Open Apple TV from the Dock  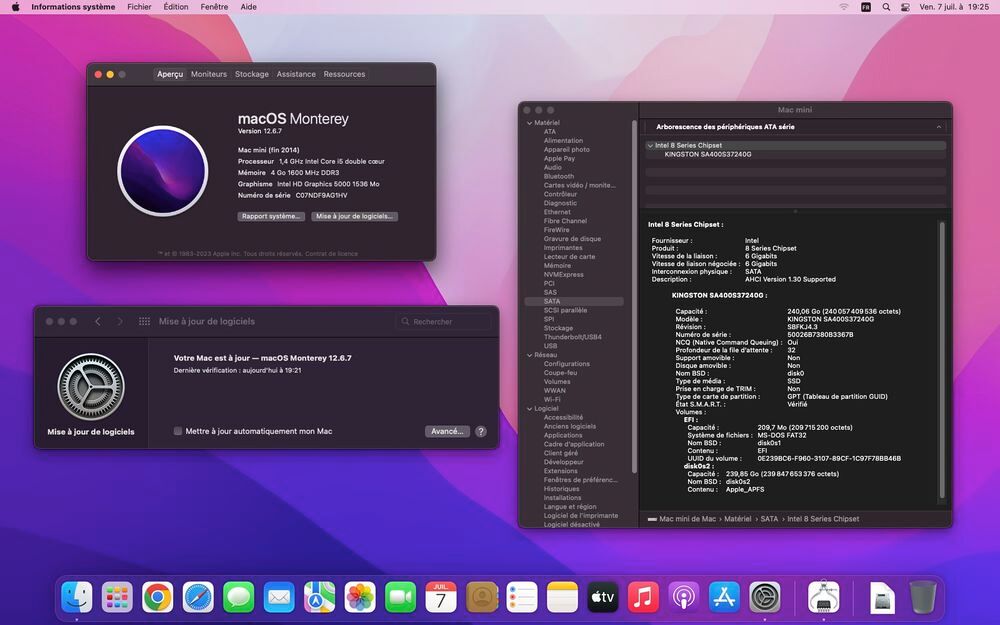(603, 598)
